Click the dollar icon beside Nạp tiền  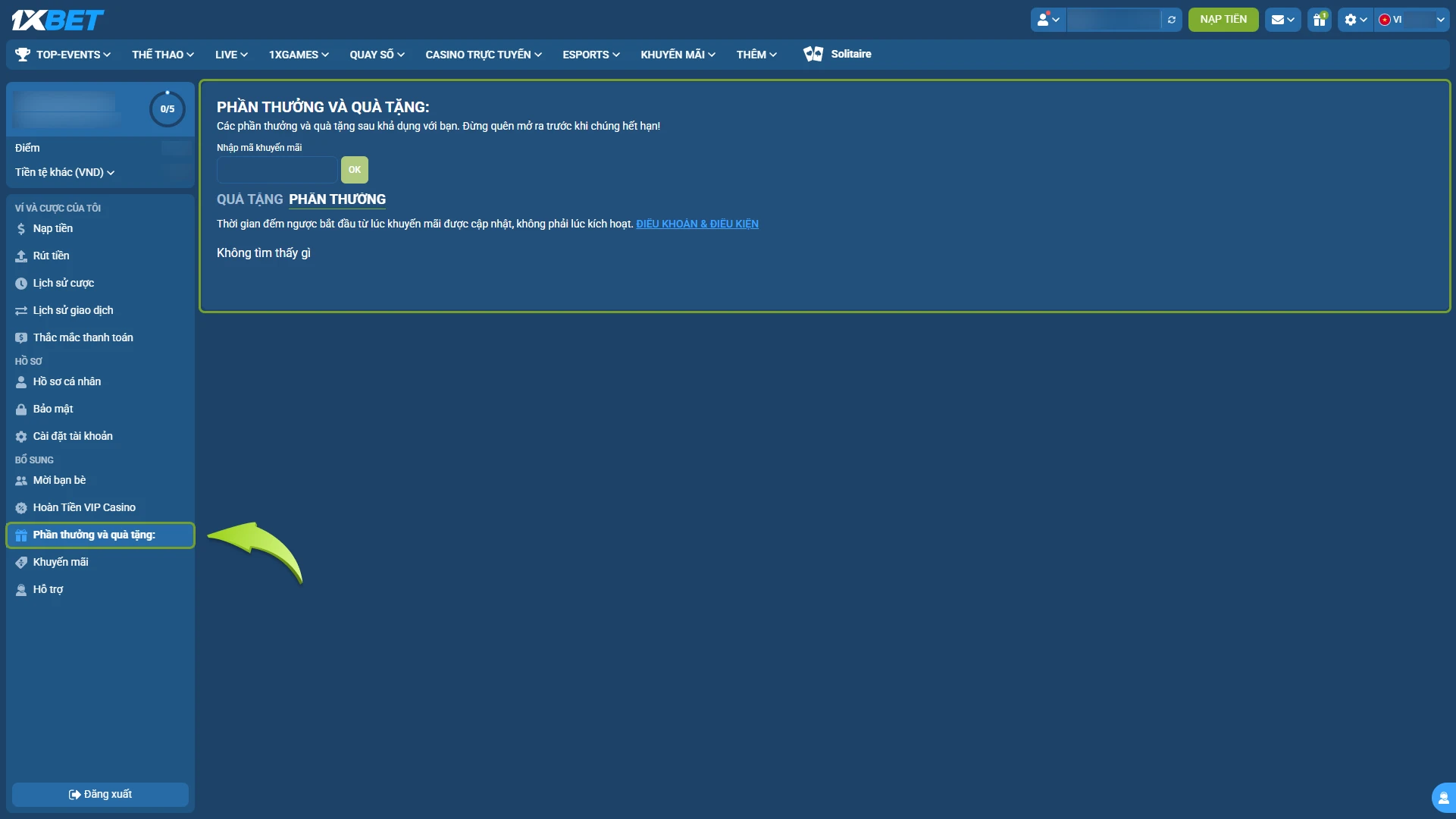[21, 228]
